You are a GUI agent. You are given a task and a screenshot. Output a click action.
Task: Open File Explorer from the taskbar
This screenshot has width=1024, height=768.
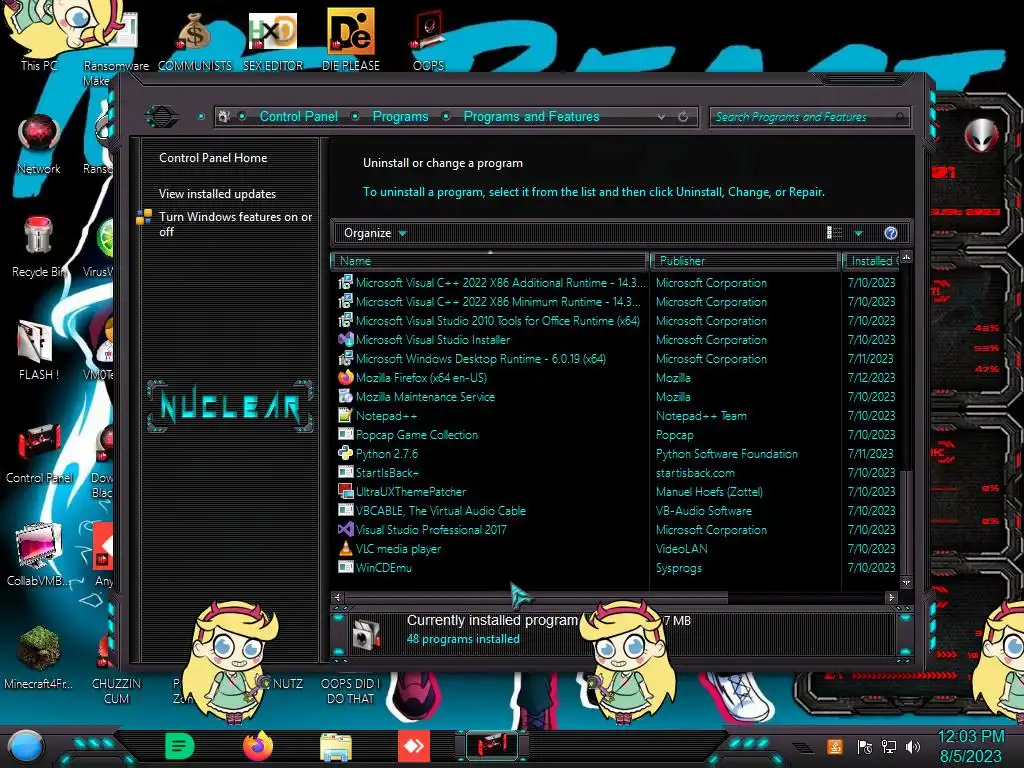coord(336,746)
